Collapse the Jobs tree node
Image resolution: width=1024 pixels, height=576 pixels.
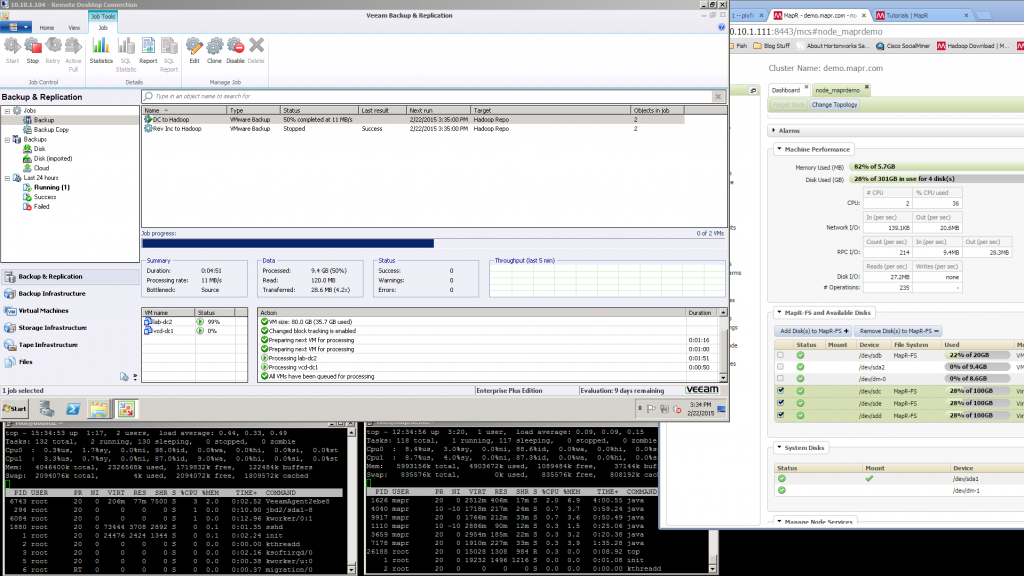pyautogui.click(x=7, y=111)
